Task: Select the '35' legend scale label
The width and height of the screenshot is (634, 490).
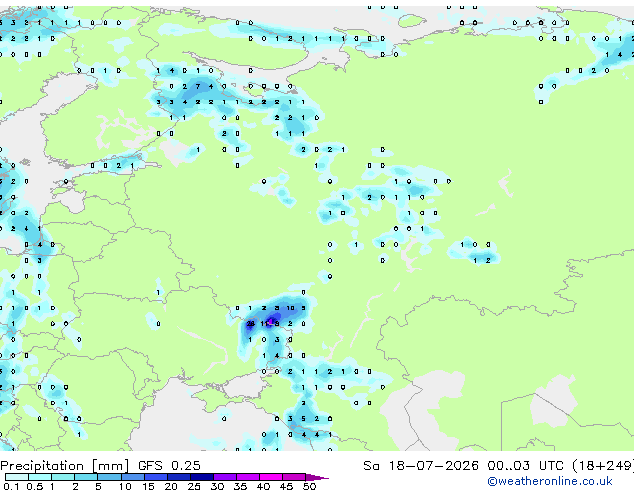Action: pos(240,486)
